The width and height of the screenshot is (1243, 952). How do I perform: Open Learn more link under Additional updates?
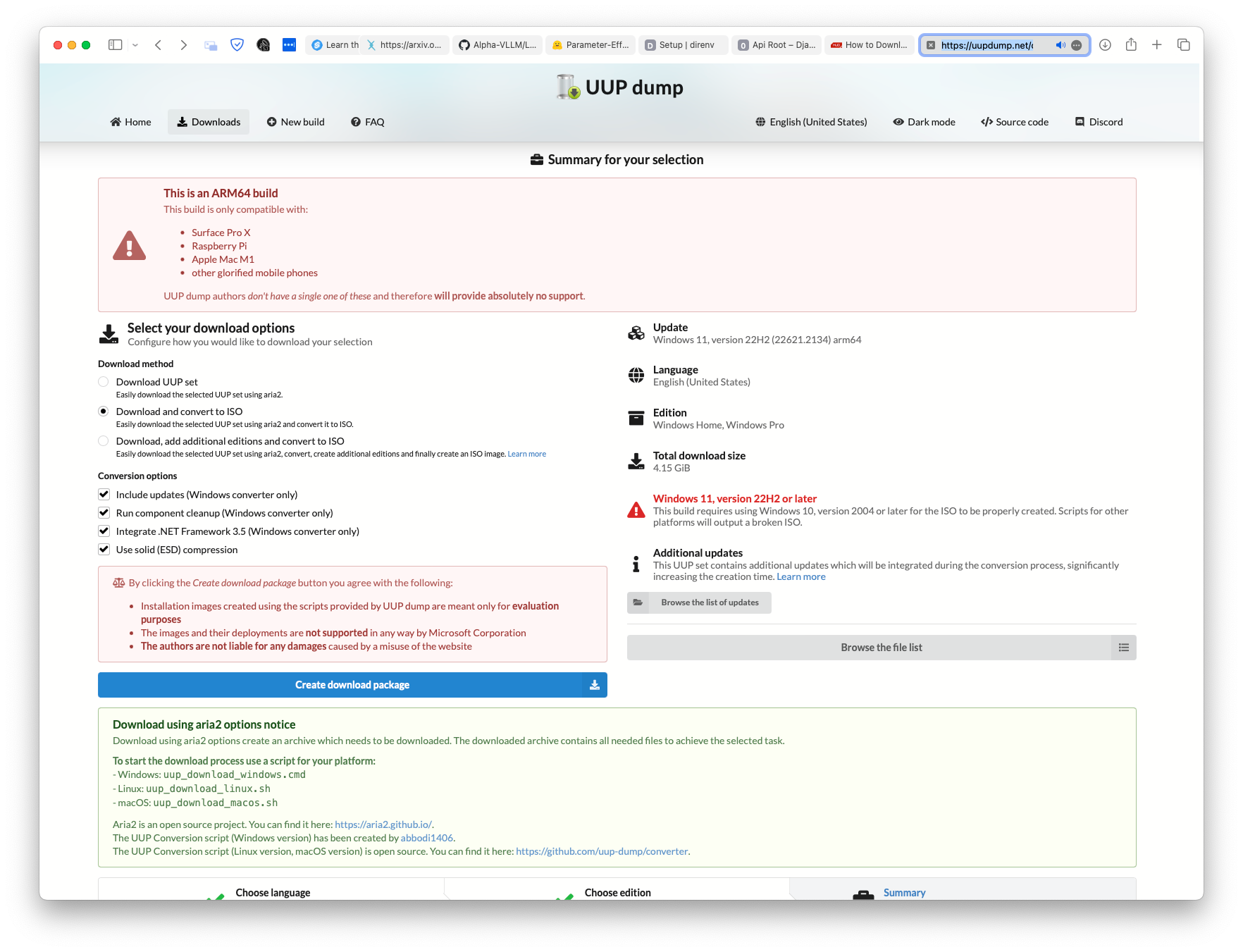800,577
